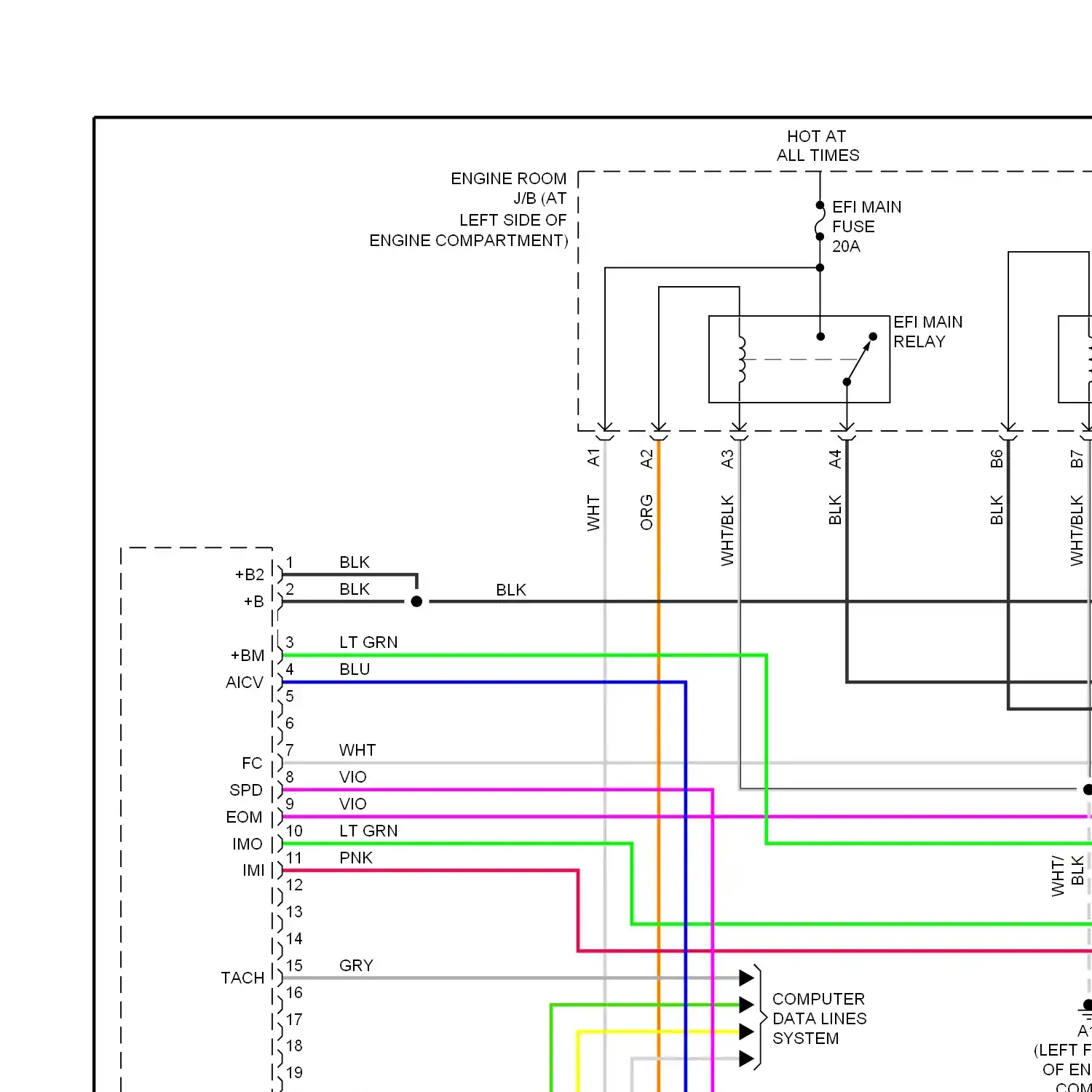Click the ORG wire color label under A2
1092x1092 pixels.
pyautogui.click(x=646, y=513)
